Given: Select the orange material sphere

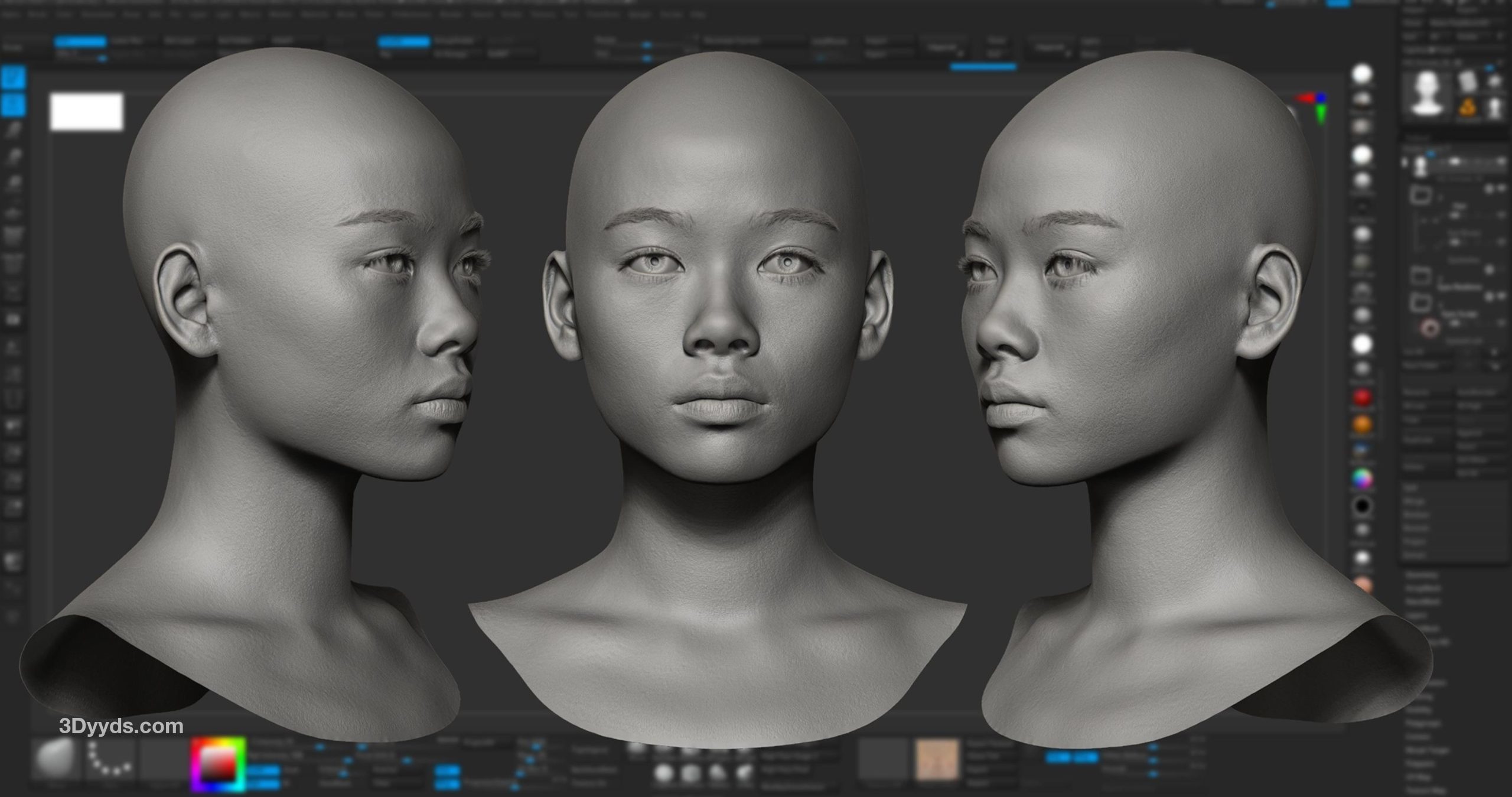Looking at the screenshot, I should (1362, 424).
